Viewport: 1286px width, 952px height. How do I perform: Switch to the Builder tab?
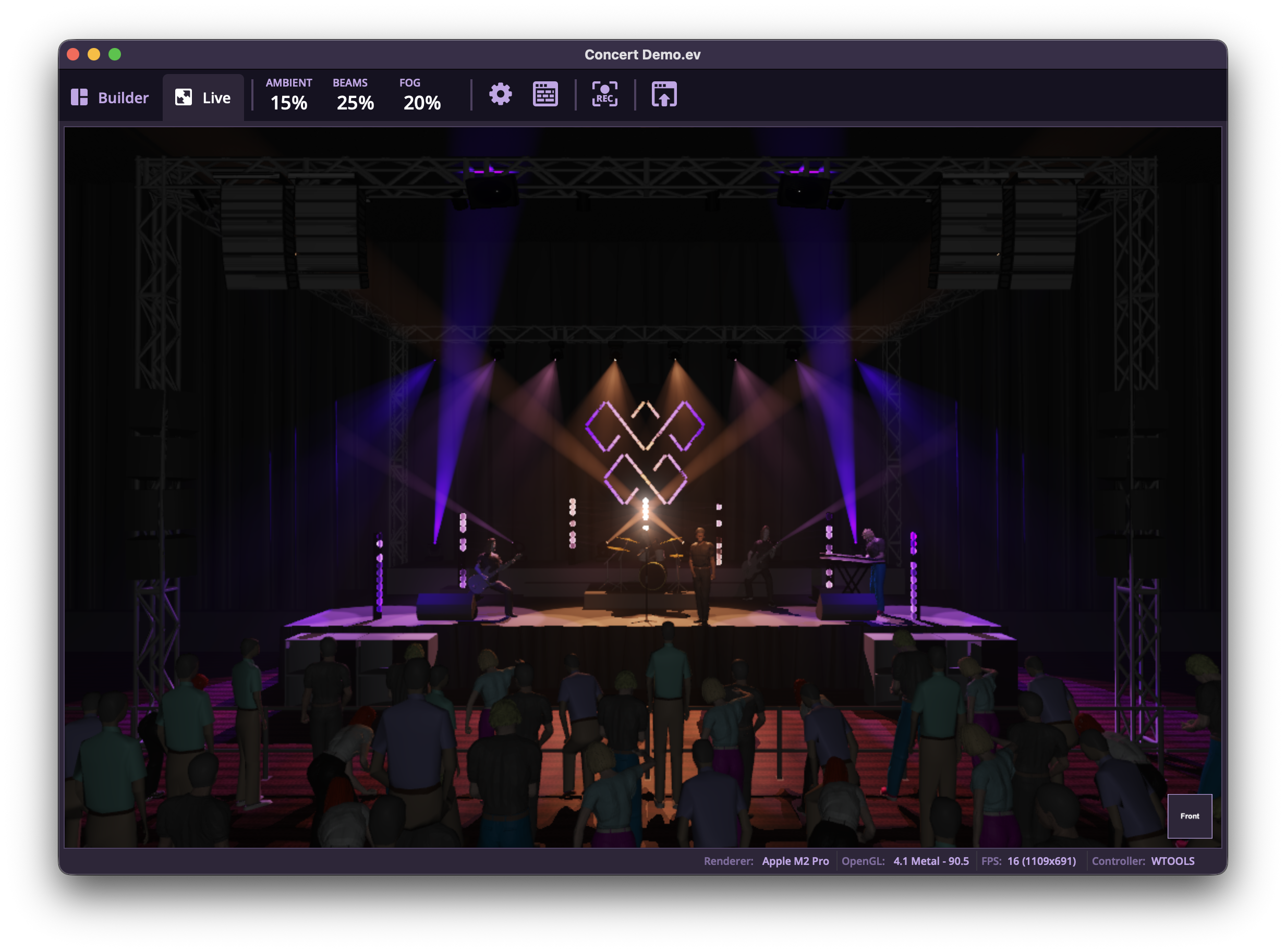tap(110, 97)
